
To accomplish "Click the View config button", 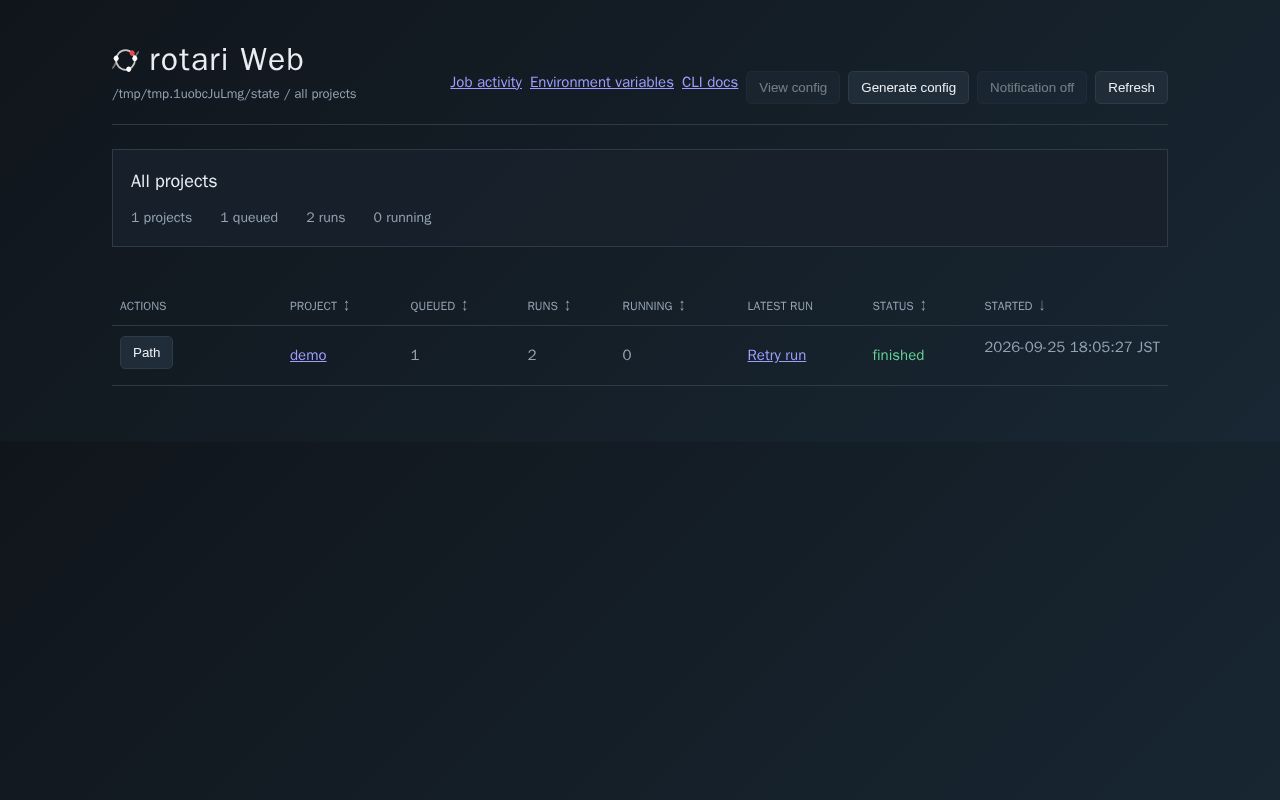I will tap(793, 87).
